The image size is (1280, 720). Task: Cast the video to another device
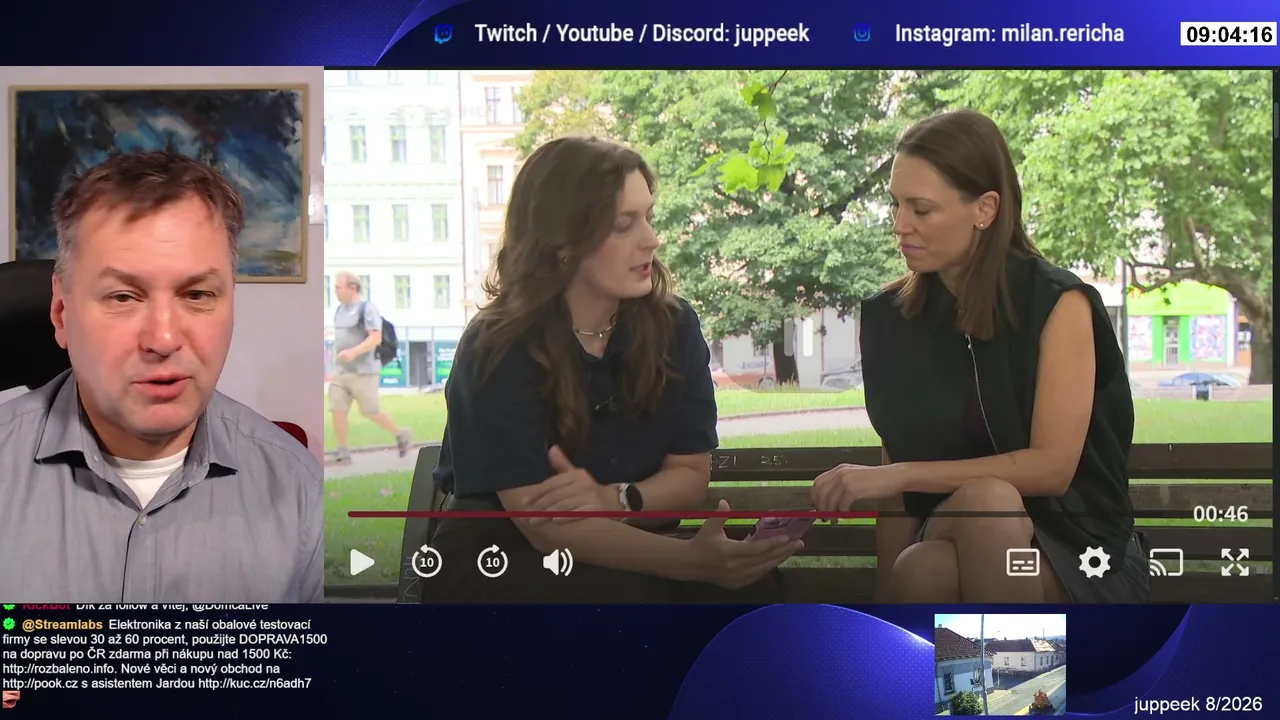tap(1166, 562)
